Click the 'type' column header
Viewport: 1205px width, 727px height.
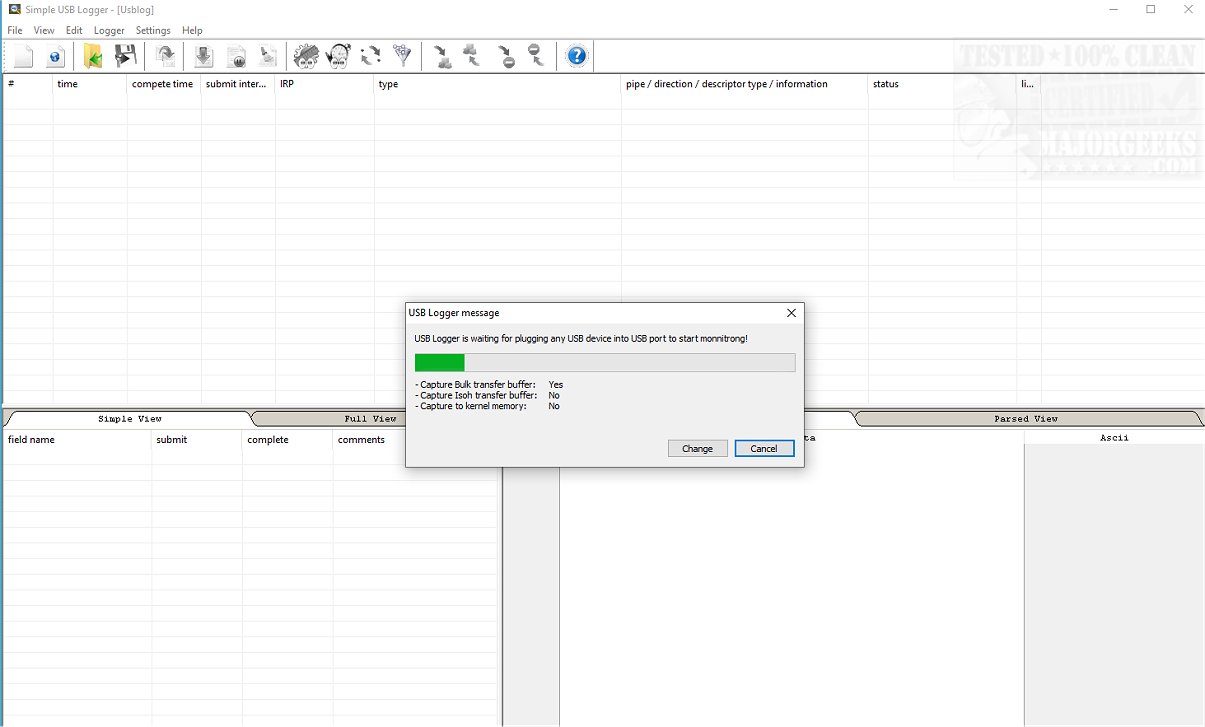pos(498,84)
